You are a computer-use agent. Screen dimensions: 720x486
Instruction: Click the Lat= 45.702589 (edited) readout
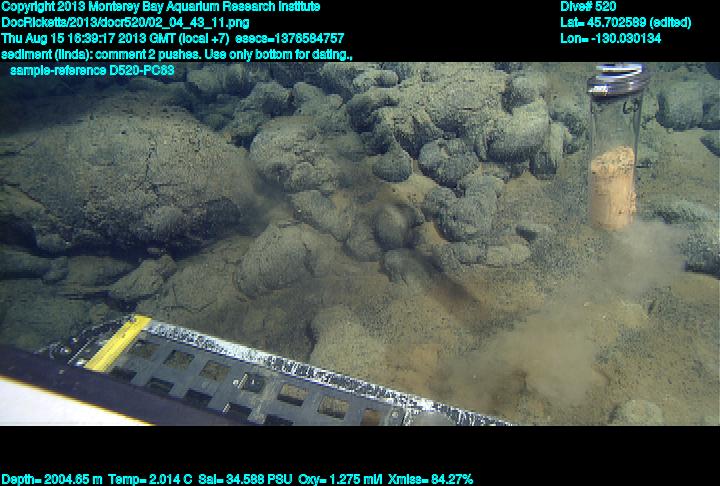click(625, 23)
